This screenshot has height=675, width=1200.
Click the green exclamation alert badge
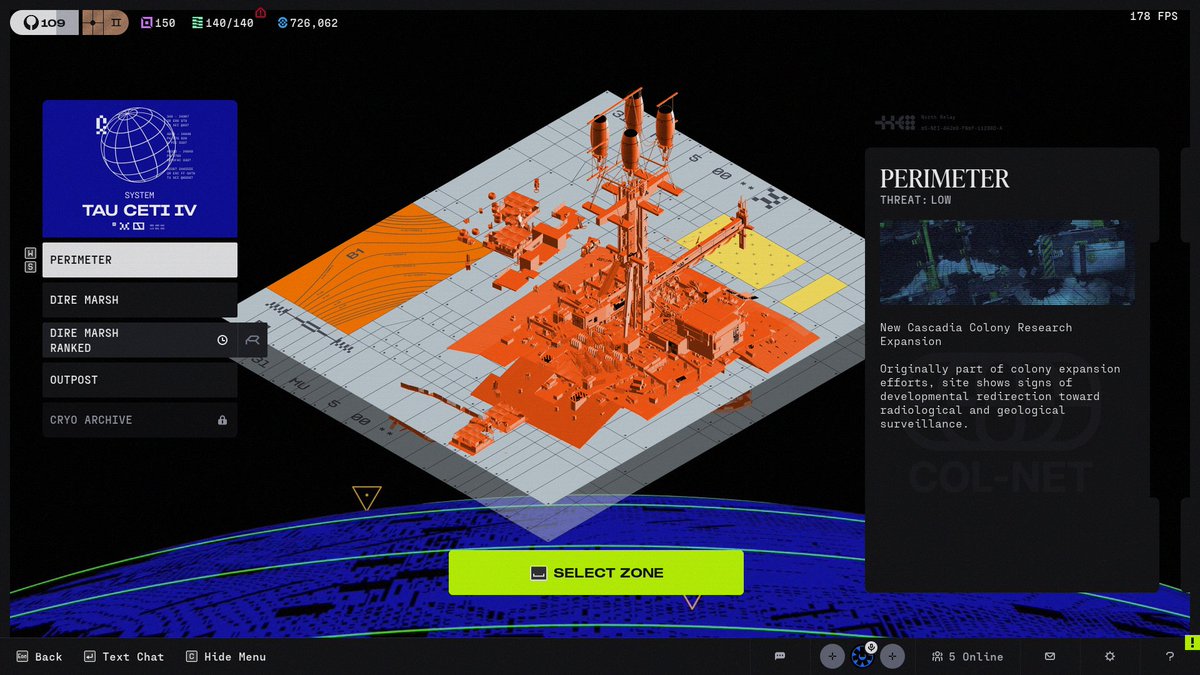coord(1191,643)
